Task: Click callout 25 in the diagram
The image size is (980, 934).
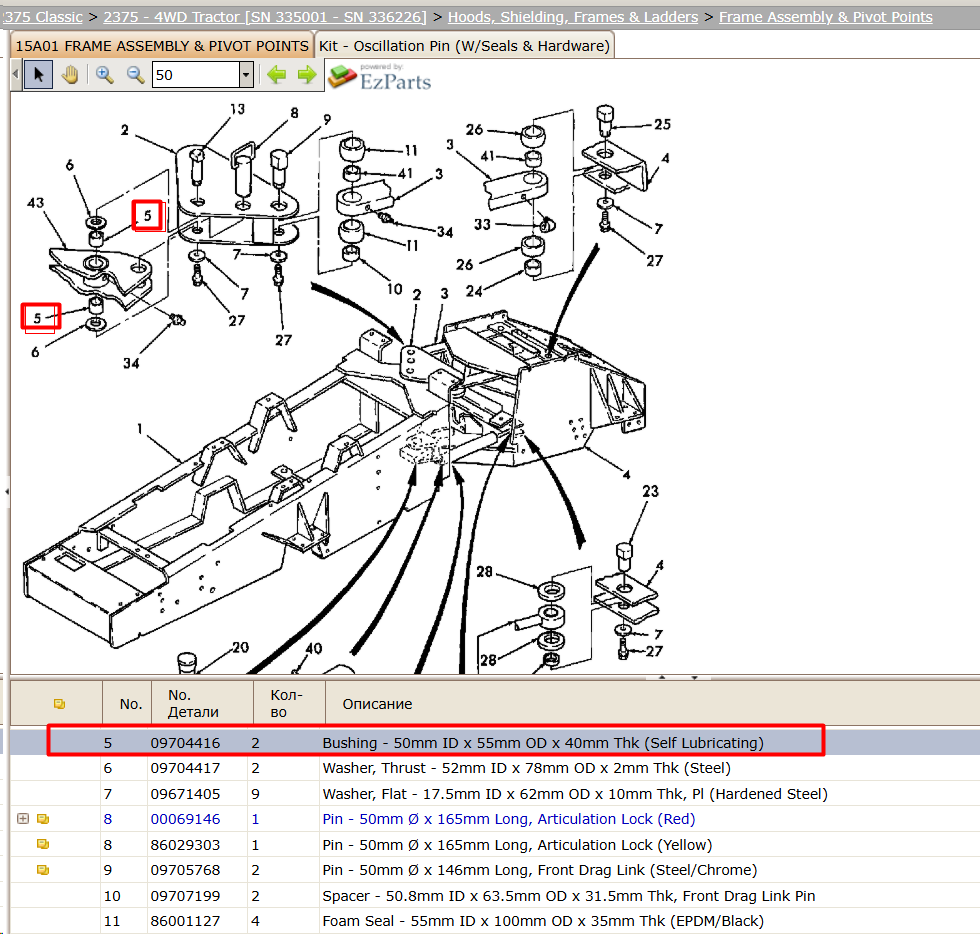Action: tap(662, 124)
